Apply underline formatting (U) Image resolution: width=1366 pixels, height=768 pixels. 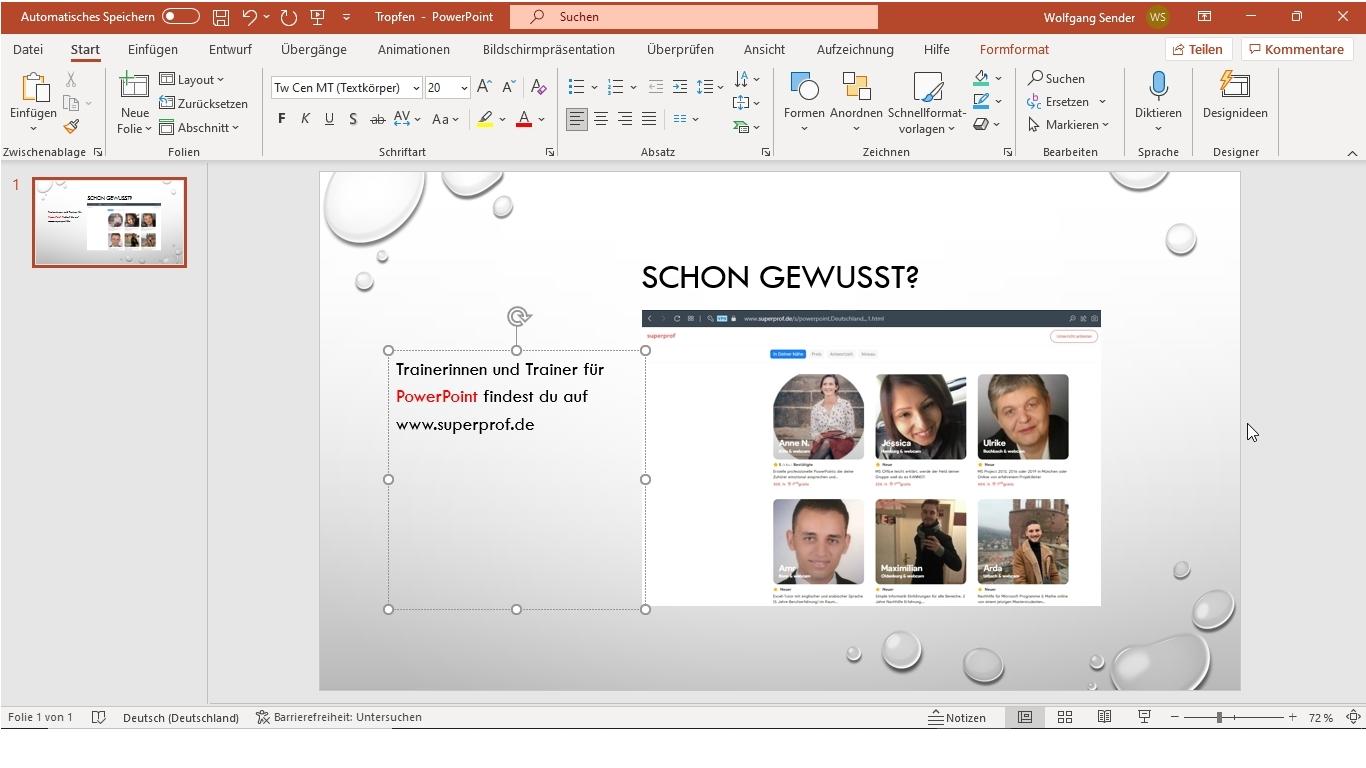tap(329, 119)
